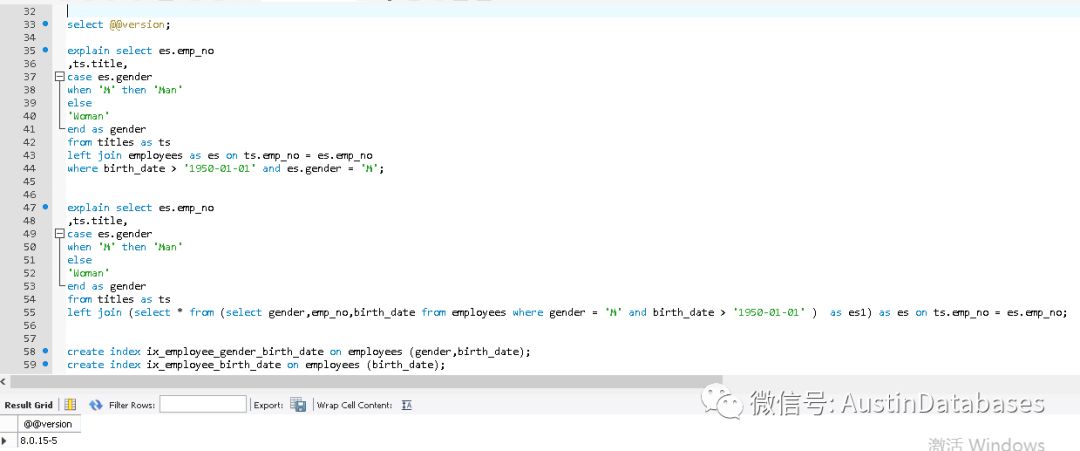Viewport: 1080px width, 451px height.
Task: Click the subquery left join on line 55
Action: click(x=567, y=312)
